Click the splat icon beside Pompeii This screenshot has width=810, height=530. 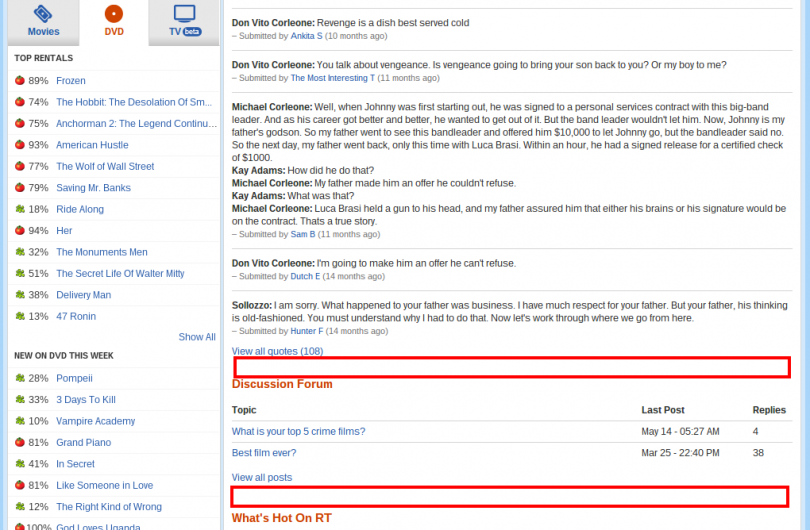click(x=20, y=378)
